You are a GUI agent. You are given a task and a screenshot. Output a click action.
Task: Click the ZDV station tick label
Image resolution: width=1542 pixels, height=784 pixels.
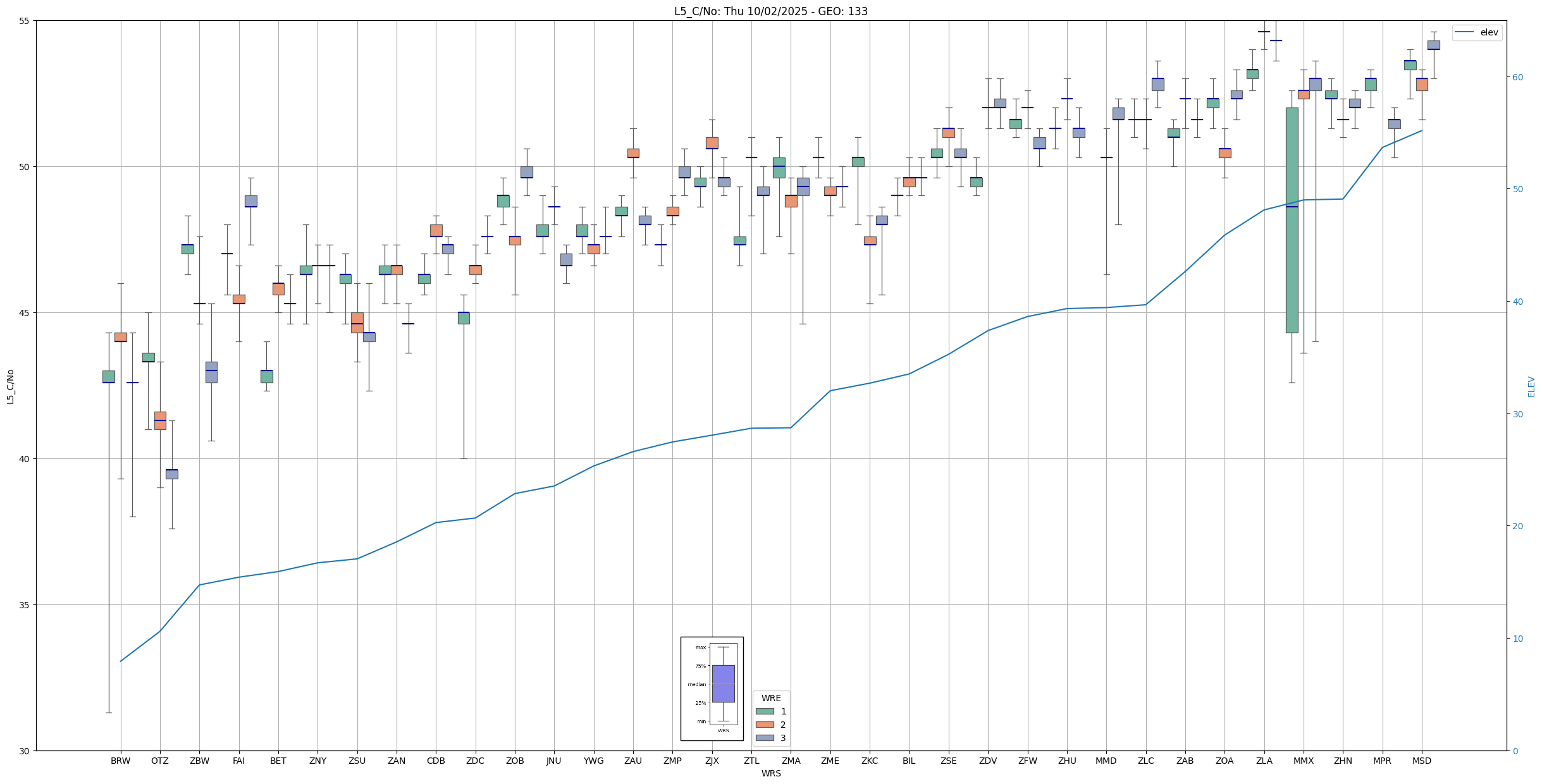point(987,761)
